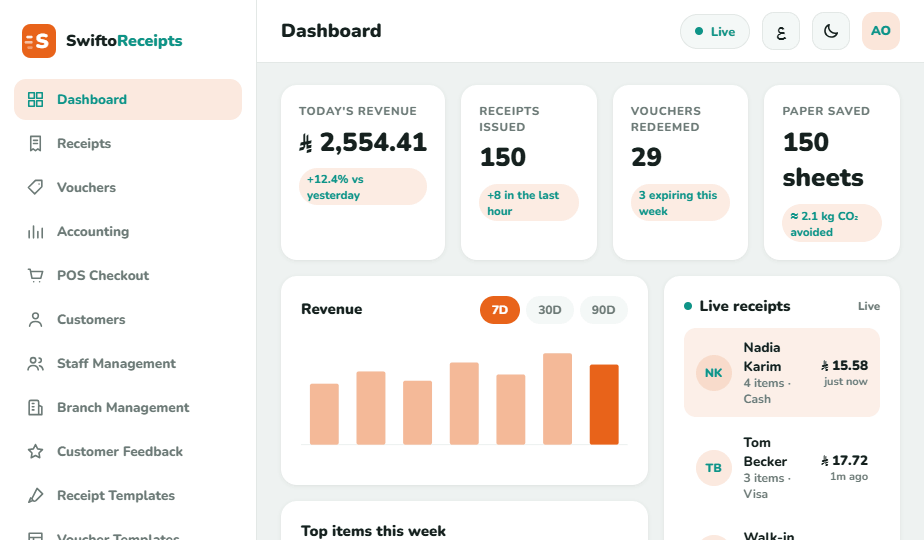Open POS Checkout
The width and height of the screenshot is (924, 540).
[128, 275]
